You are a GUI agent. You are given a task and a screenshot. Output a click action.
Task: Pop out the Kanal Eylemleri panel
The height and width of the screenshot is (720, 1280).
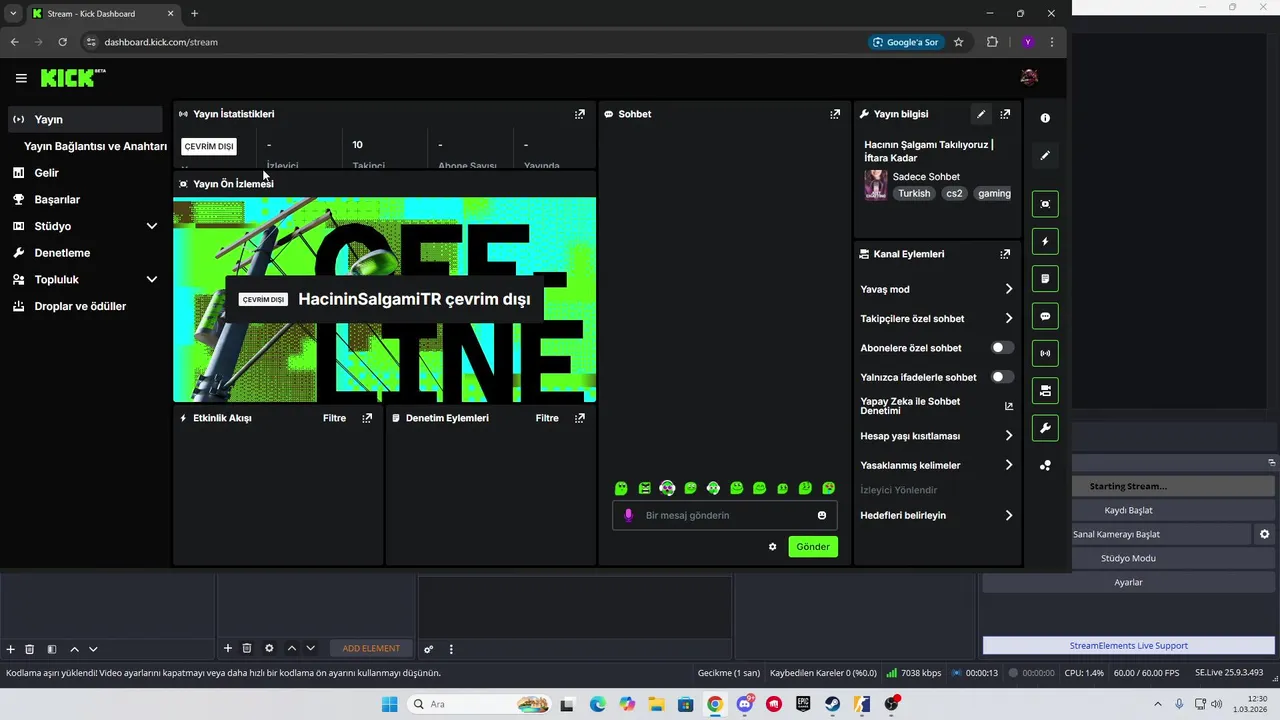[x=1005, y=254]
